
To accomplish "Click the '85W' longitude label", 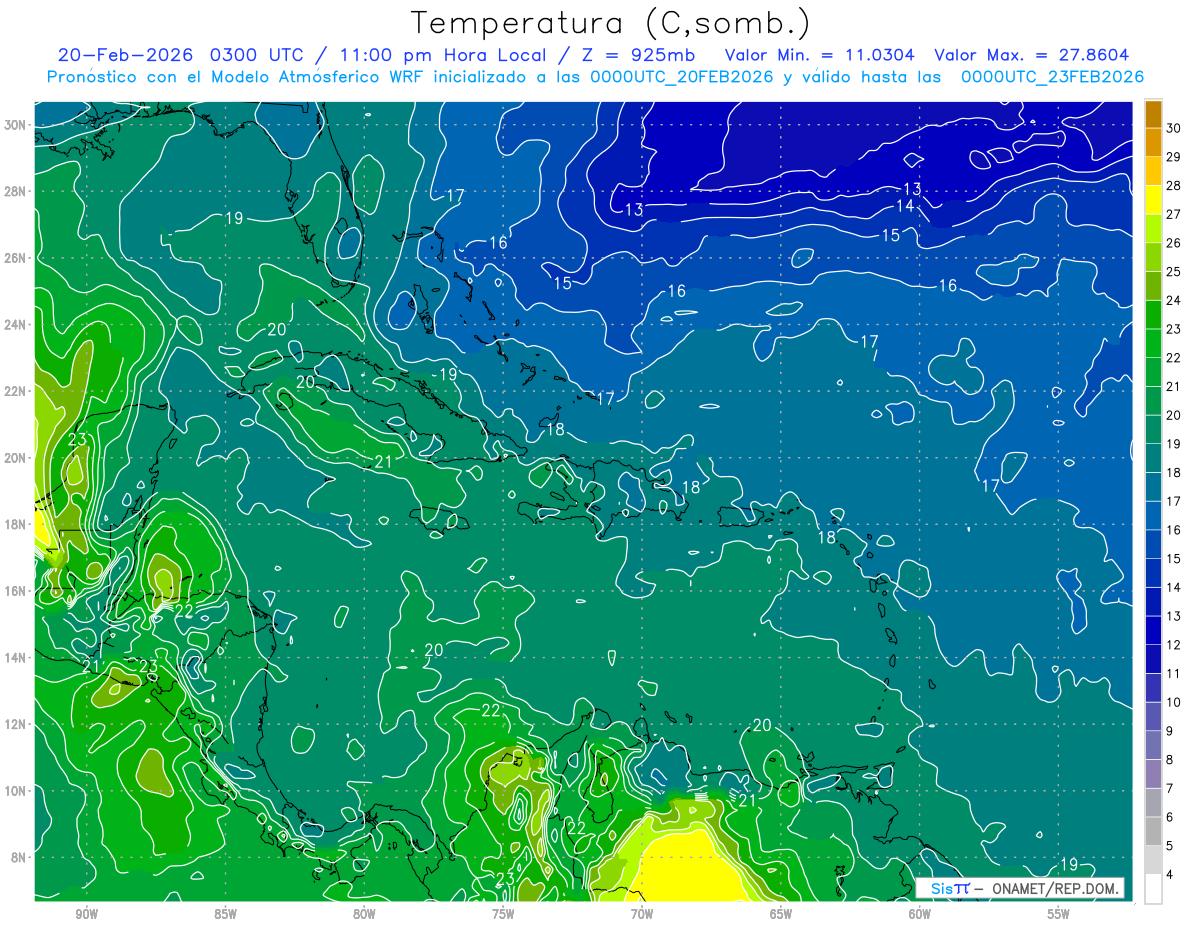I will (226, 914).
